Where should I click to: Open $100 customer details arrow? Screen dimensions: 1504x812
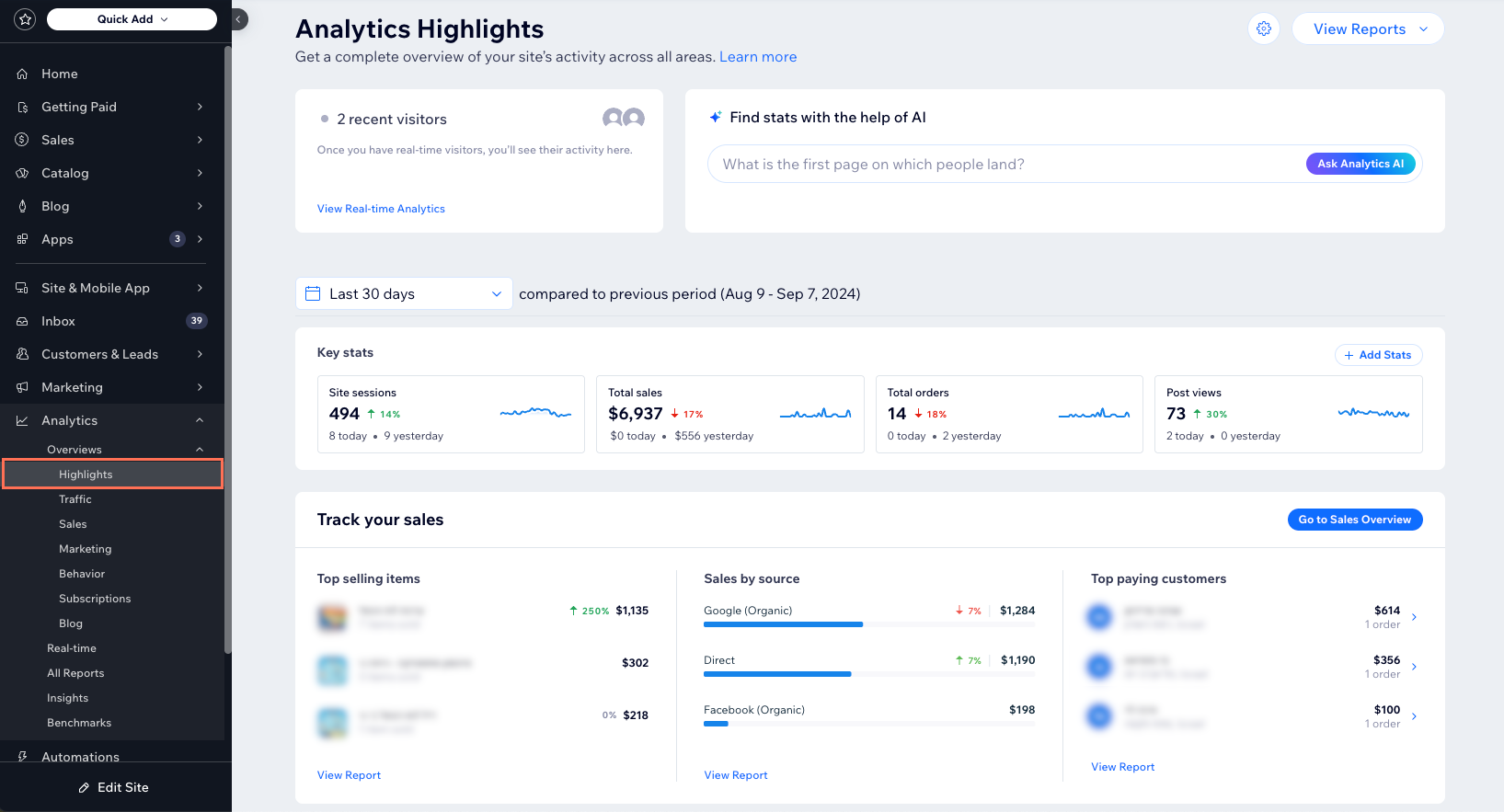(1414, 716)
